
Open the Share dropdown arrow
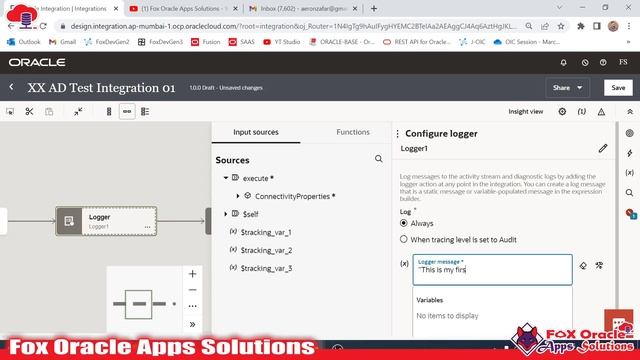point(580,88)
